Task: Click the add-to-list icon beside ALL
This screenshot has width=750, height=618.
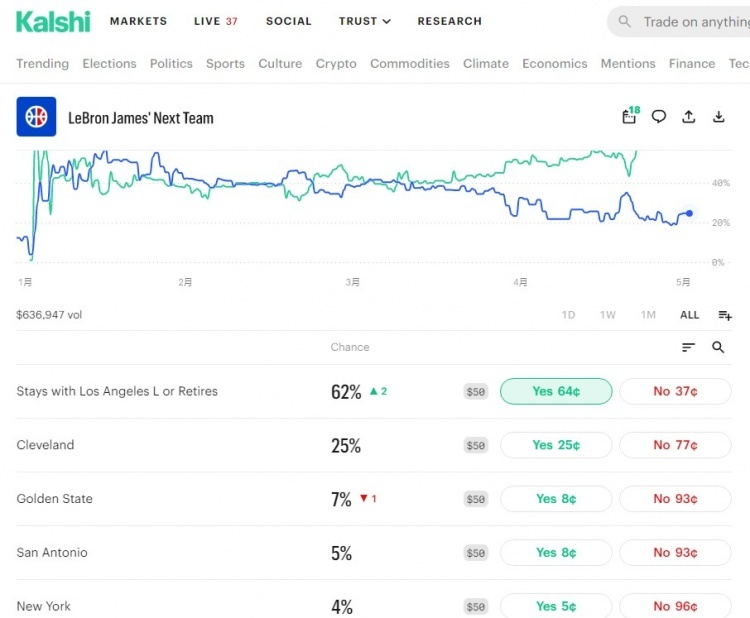Action: click(725, 315)
